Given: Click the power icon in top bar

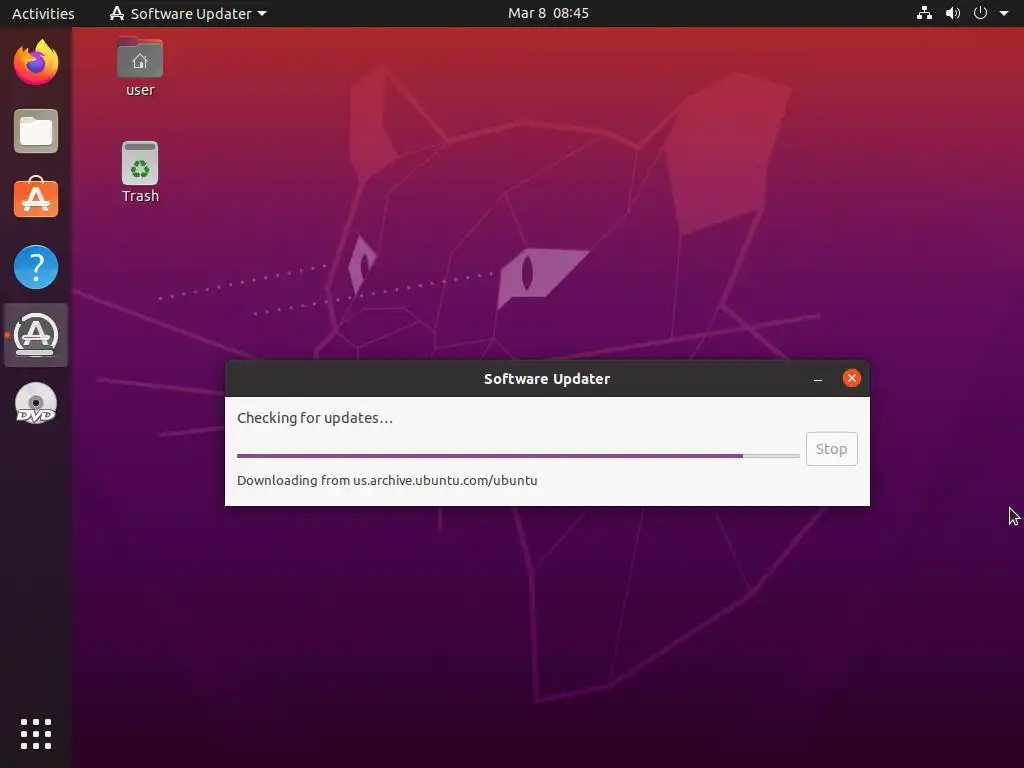Looking at the screenshot, I should coord(980,13).
